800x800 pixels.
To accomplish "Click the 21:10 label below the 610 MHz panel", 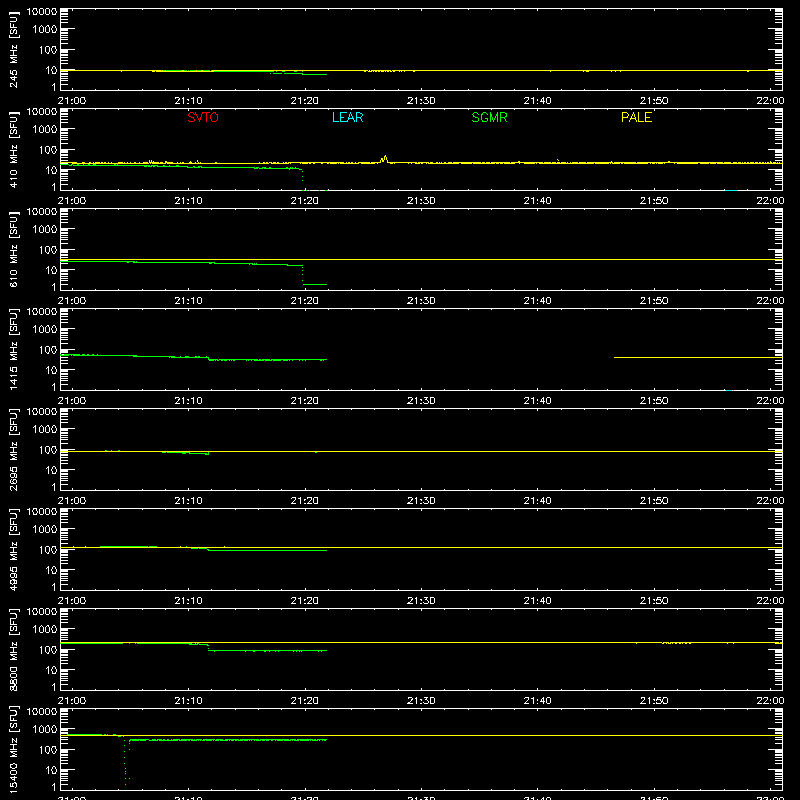I will (188, 301).
